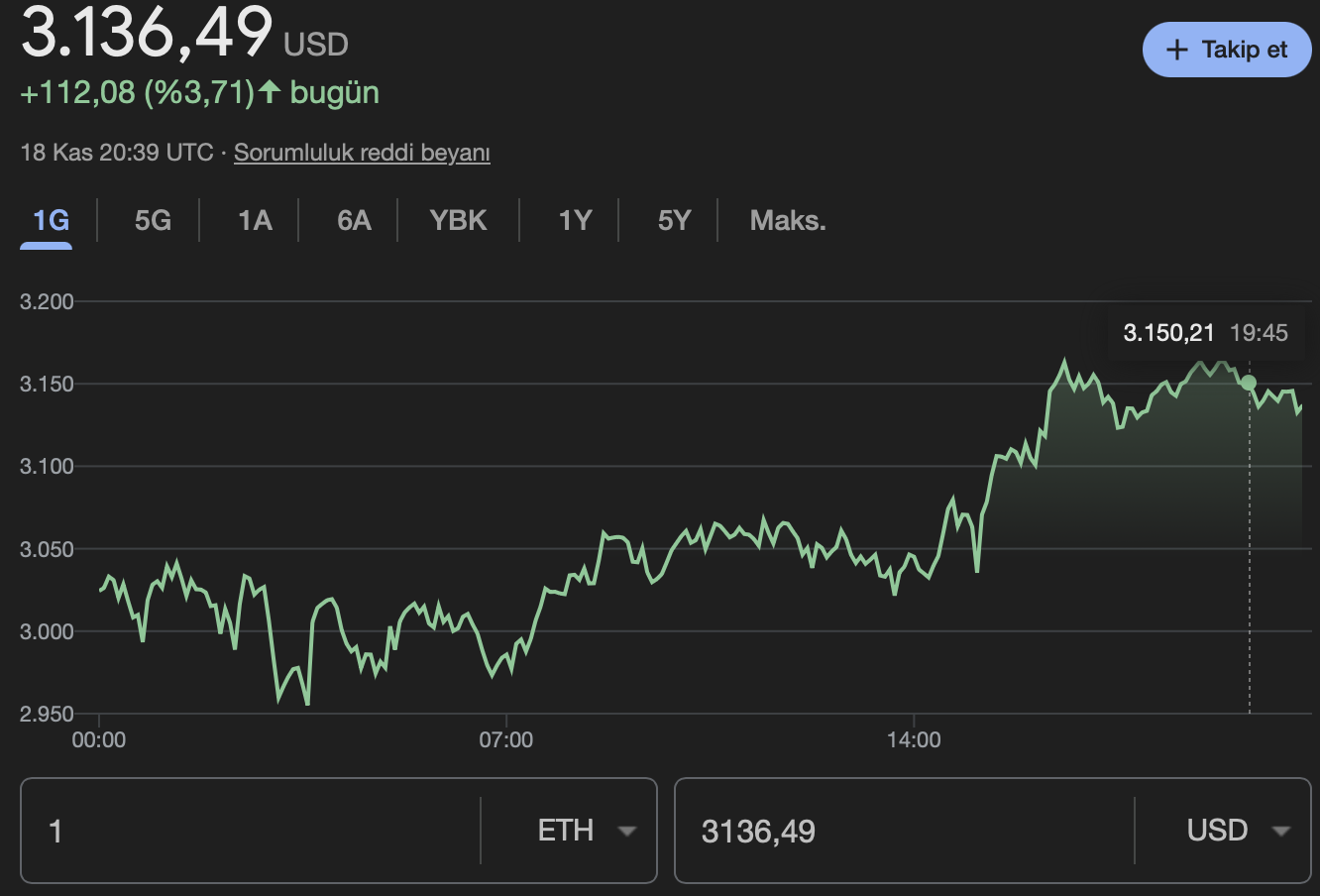Show the Maks. full chart range
The image size is (1320, 896).
click(786, 220)
